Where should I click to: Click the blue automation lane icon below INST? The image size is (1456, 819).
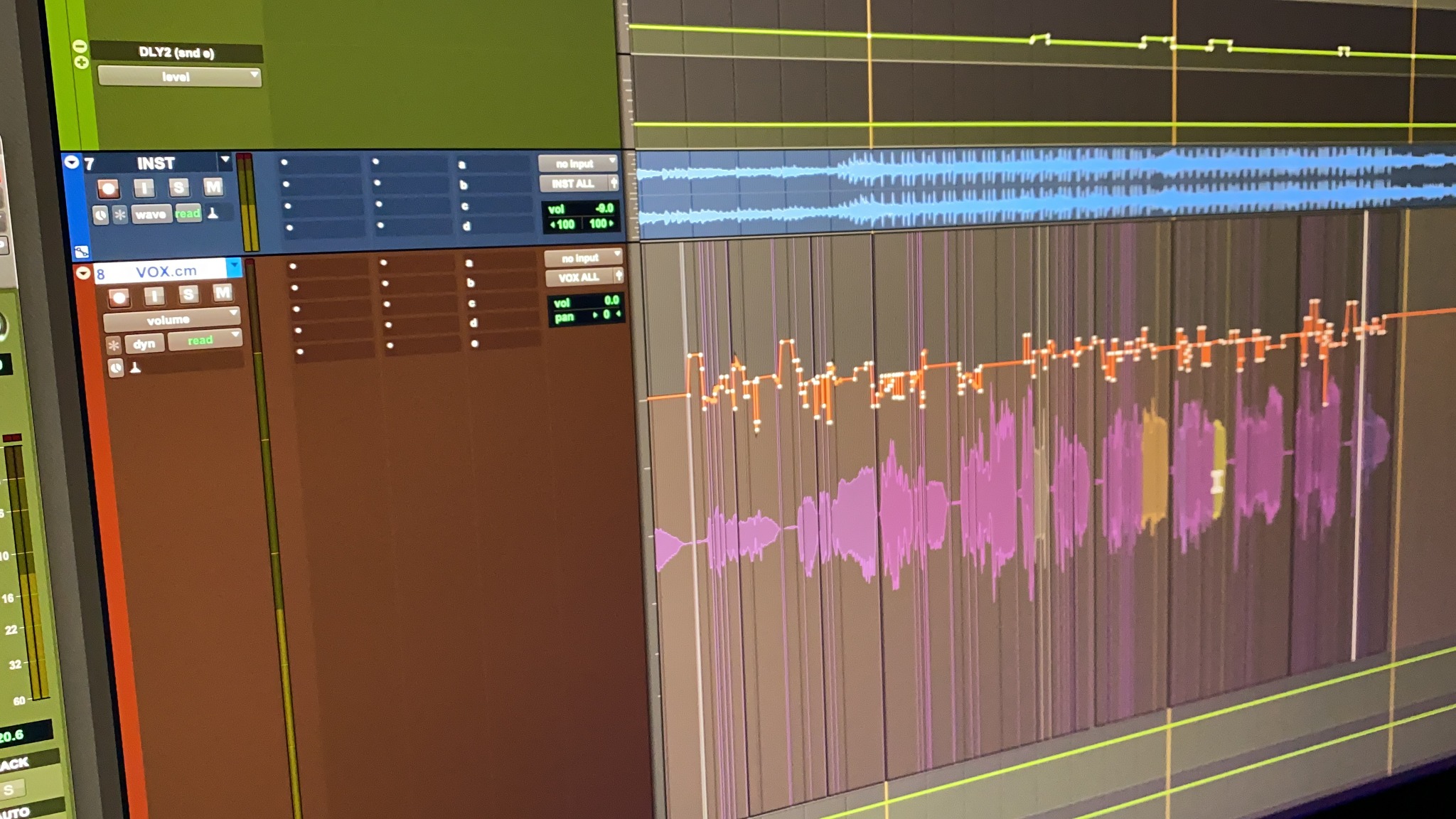[x=81, y=251]
